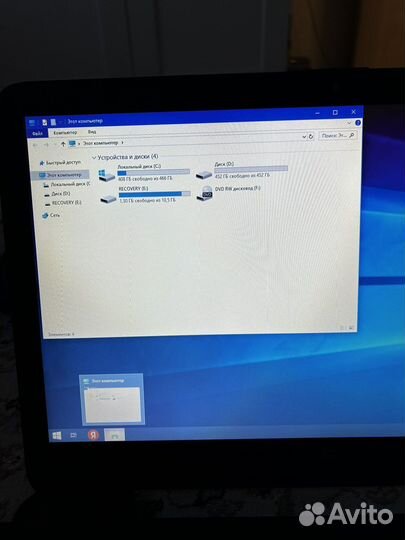Viewport: 405px width, 540px height.
Task: Switch to the Computer ribbon tab
Action: [x=65, y=132]
